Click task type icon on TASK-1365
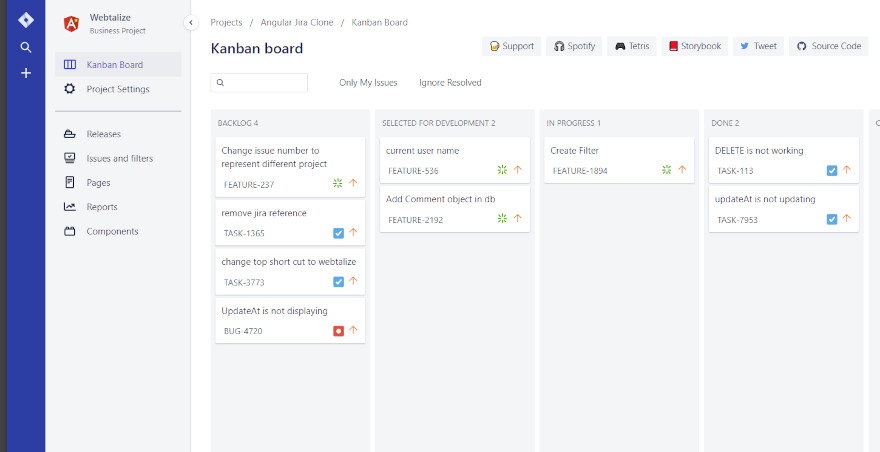The height and width of the screenshot is (452, 880). point(338,233)
